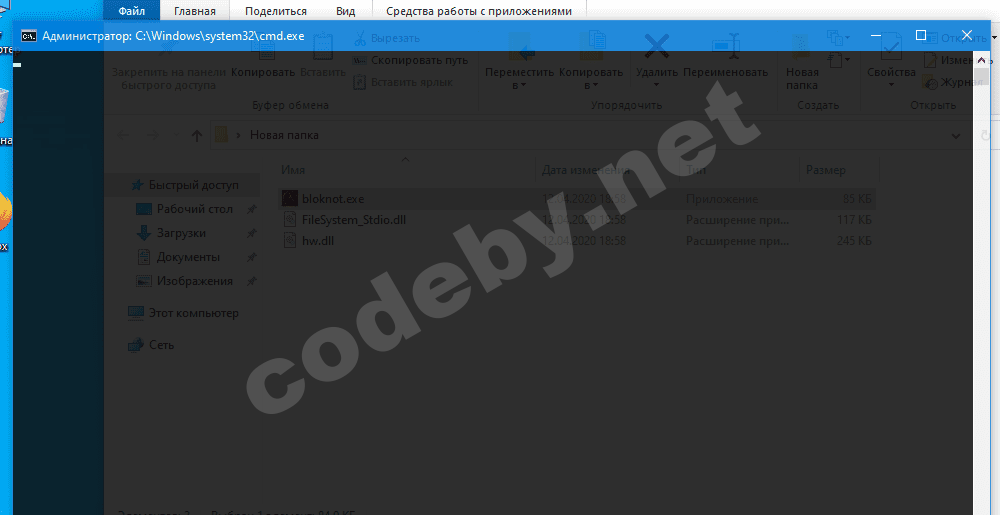Open the address bar history dropdown
1000x515 pixels.
point(956,136)
